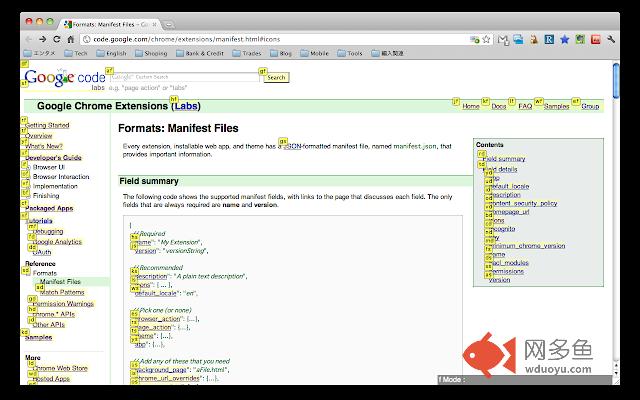Open the エンタメ bookmarks folder
The image size is (640, 400).
point(39,53)
